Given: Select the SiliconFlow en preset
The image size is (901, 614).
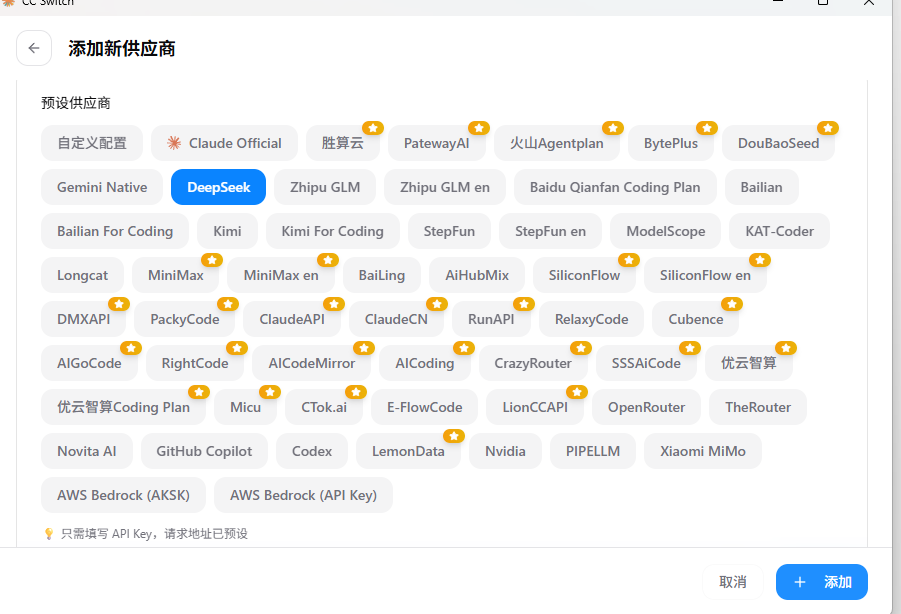Looking at the screenshot, I should click(705, 275).
